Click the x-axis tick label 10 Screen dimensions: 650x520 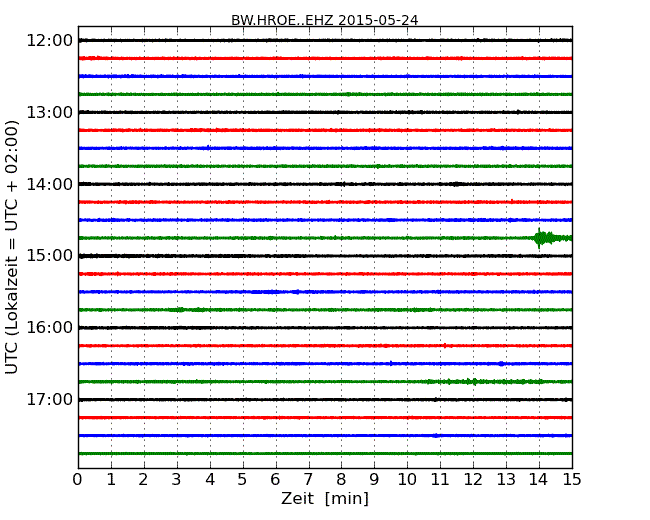pyautogui.click(x=407, y=480)
